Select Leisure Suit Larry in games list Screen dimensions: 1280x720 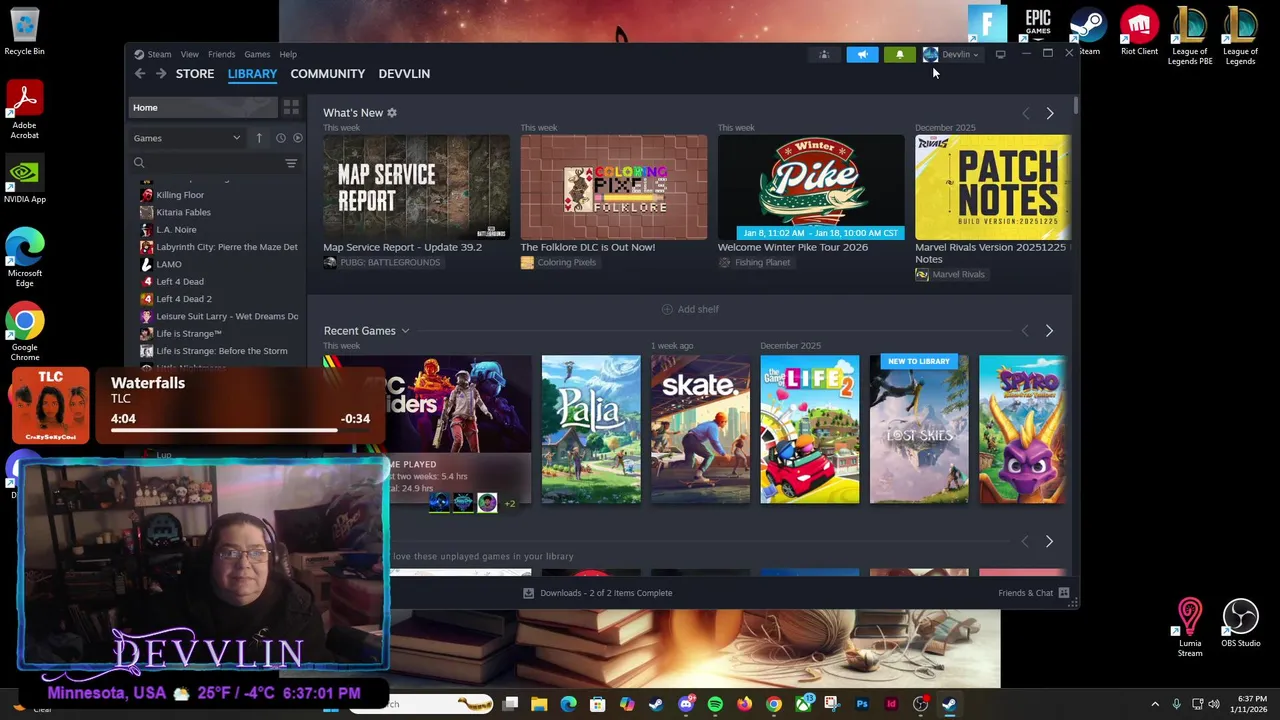(x=227, y=316)
